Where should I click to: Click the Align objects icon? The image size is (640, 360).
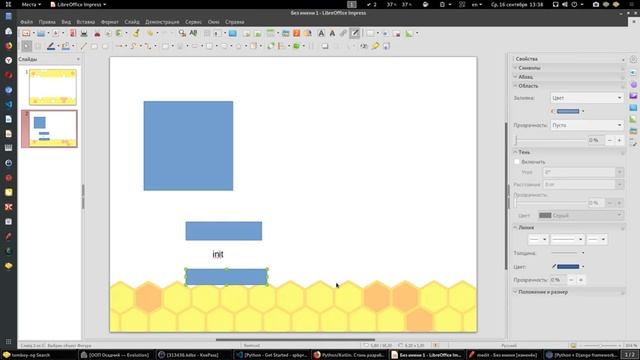[x=282, y=46]
